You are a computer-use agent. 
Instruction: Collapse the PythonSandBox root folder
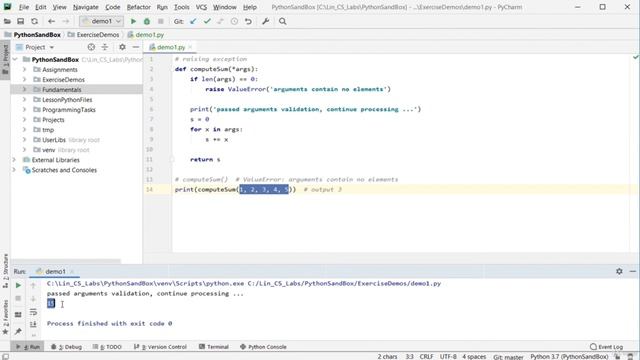[x=15, y=60]
